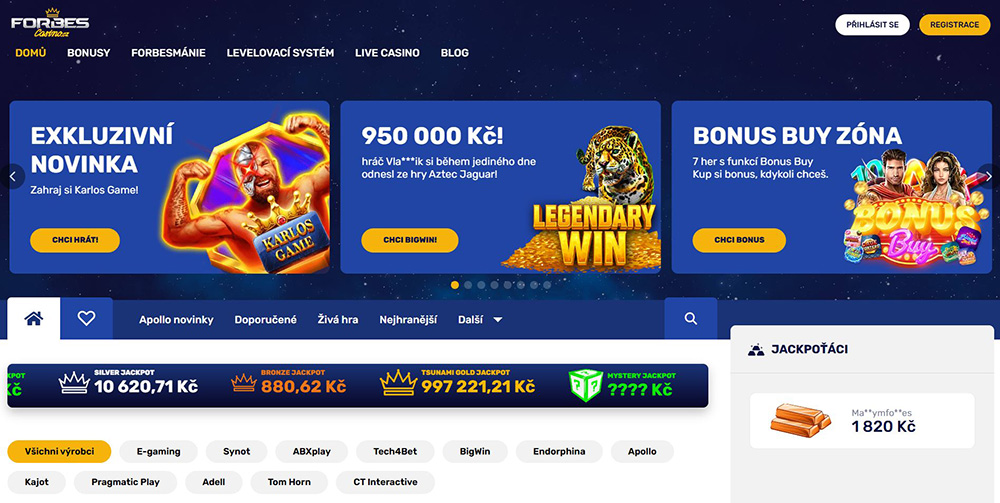Click the Silver Jackpot crown icon
The image size is (1000, 503).
[x=74, y=383]
